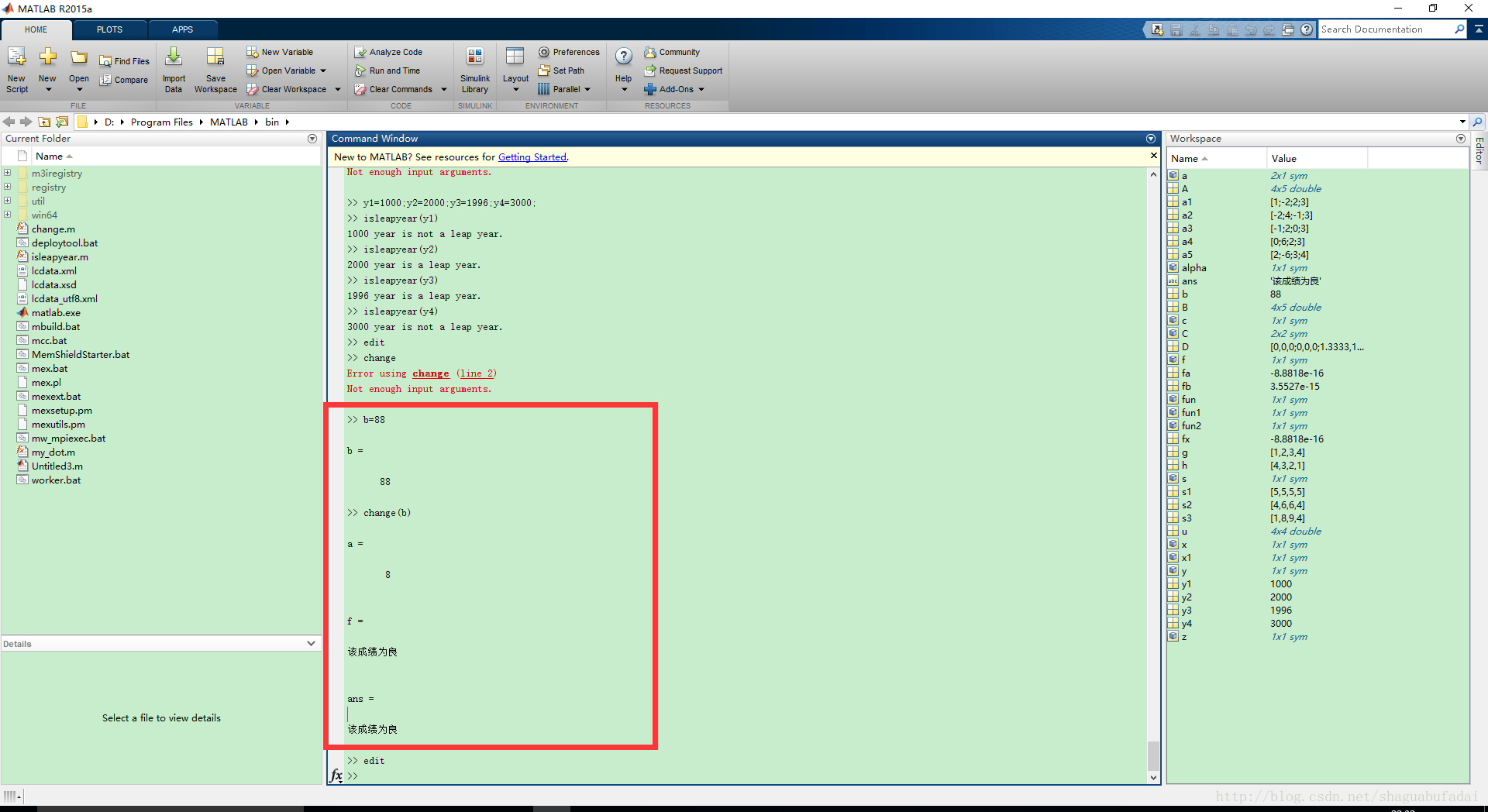The width and height of the screenshot is (1488, 812).
Task: Click the Program Files path segment
Action: pyautogui.click(x=162, y=122)
